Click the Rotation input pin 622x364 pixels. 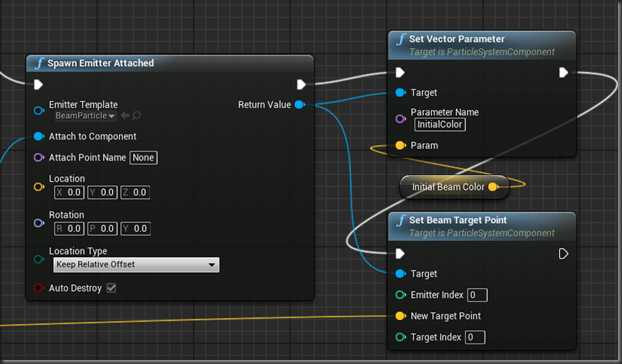tap(39, 223)
